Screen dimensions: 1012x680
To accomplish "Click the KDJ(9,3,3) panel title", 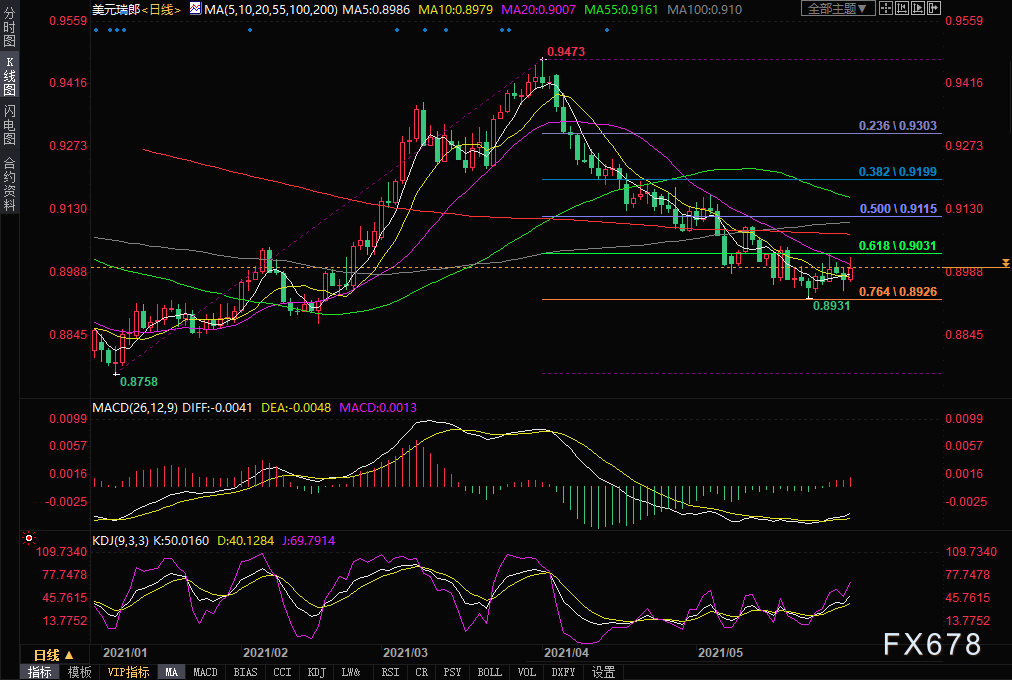I will [x=119, y=541].
